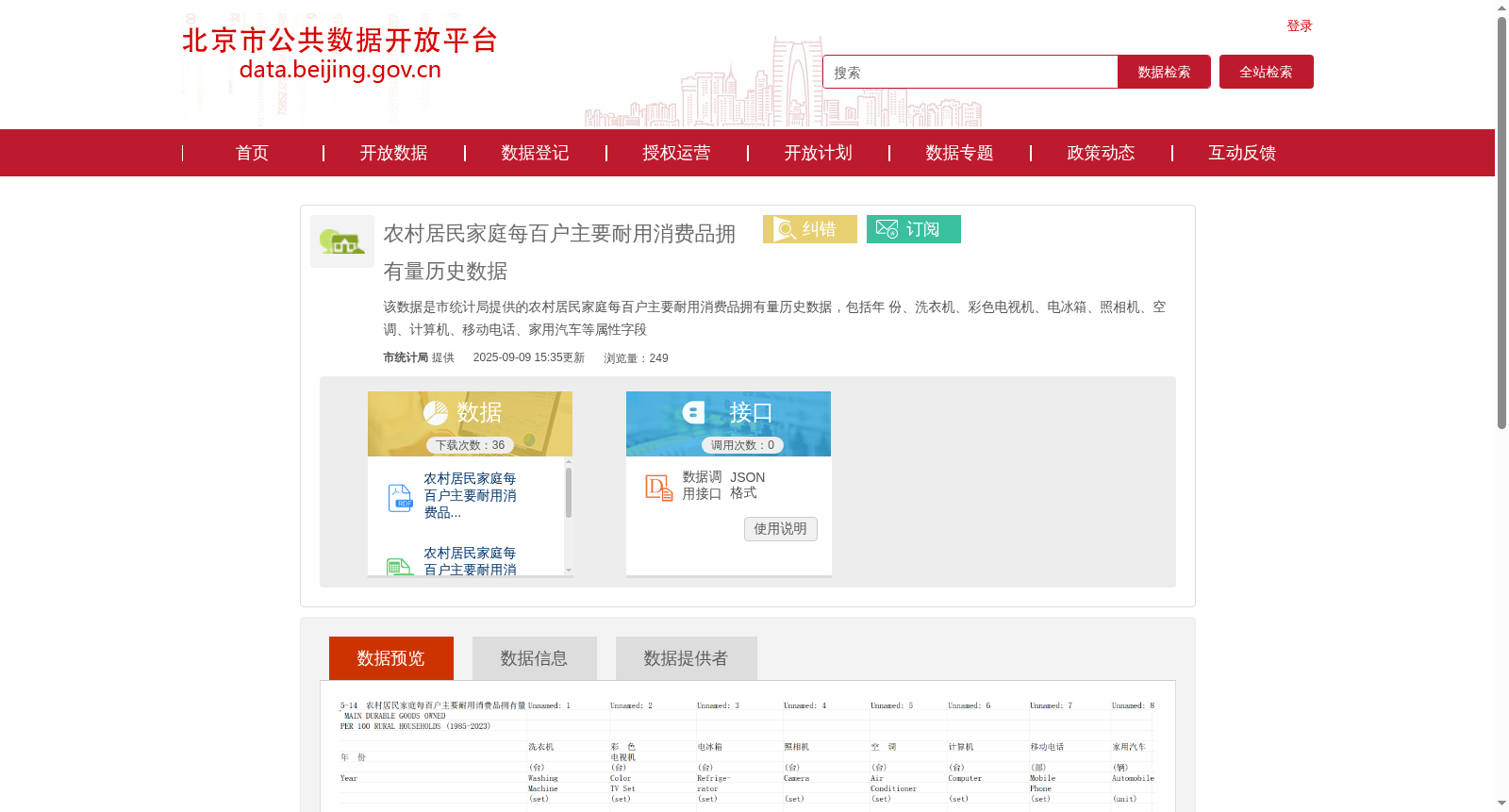Image resolution: width=1509 pixels, height=812 pixels.
Task: Click the 浏览量：249 text
Action: coord(636,358)
